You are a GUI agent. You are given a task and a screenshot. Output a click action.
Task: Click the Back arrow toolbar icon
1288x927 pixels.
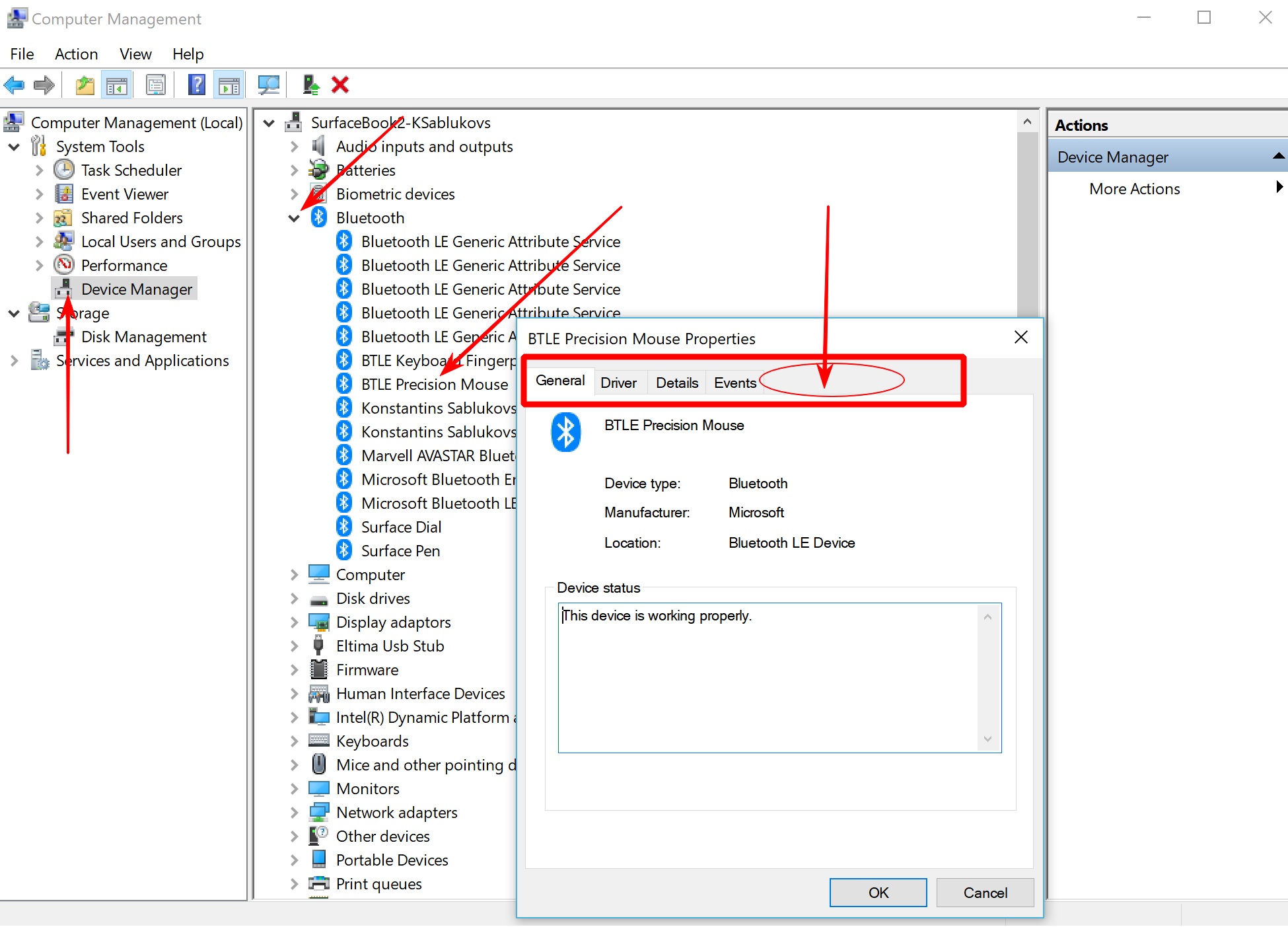[x=14, y=85]
